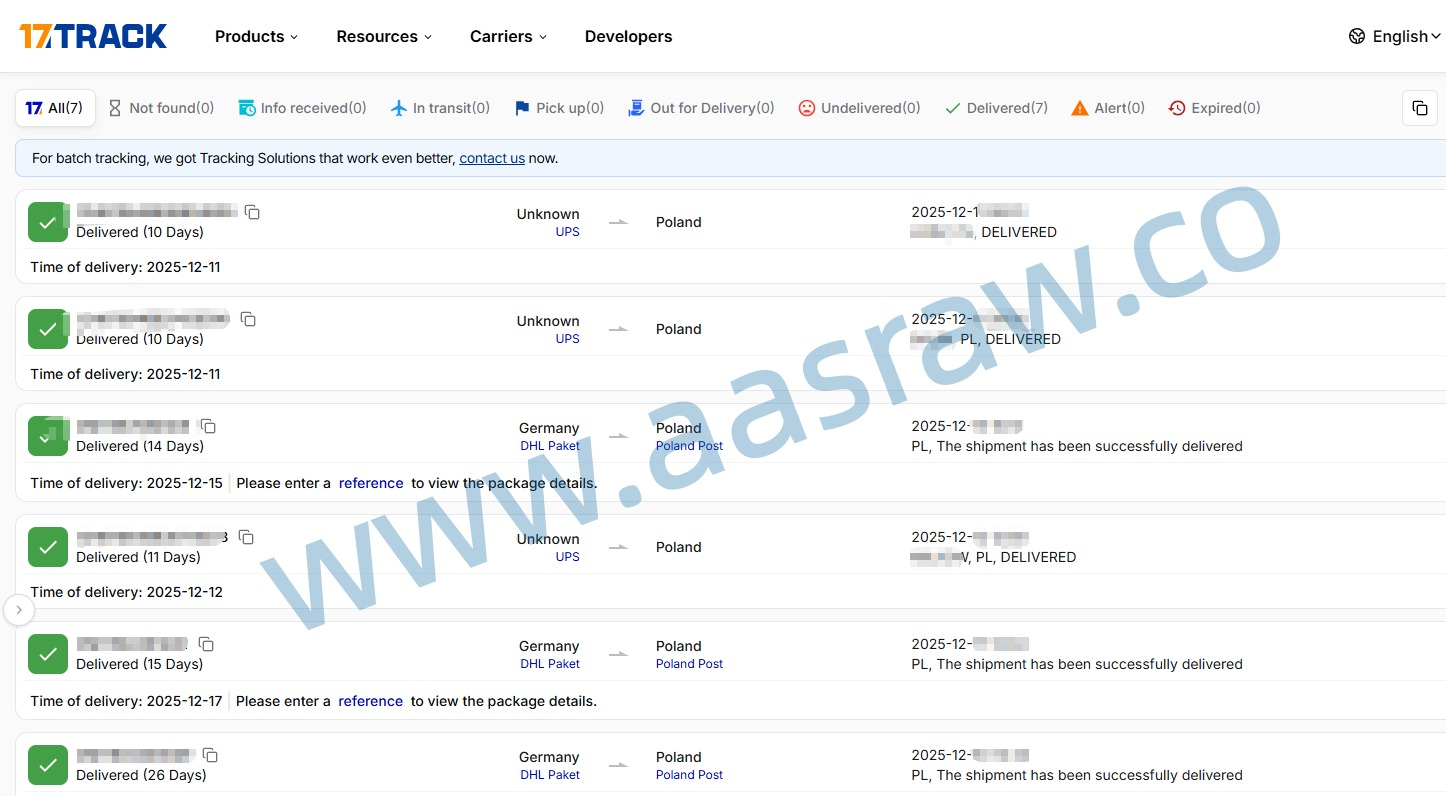Expand the left side panel arrow

click(19, 610)
